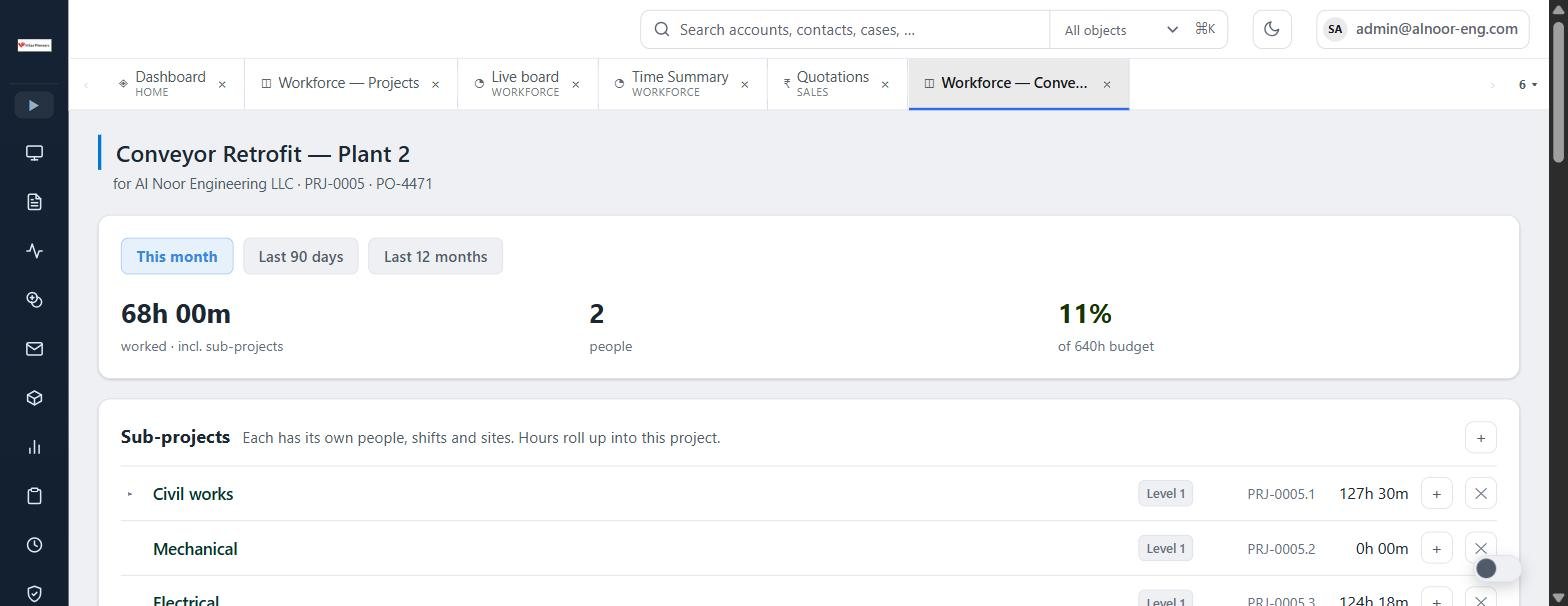Open the document icon in sidebar
Viewport: 1568px width, 606px height.
click(x=34, y=202)
